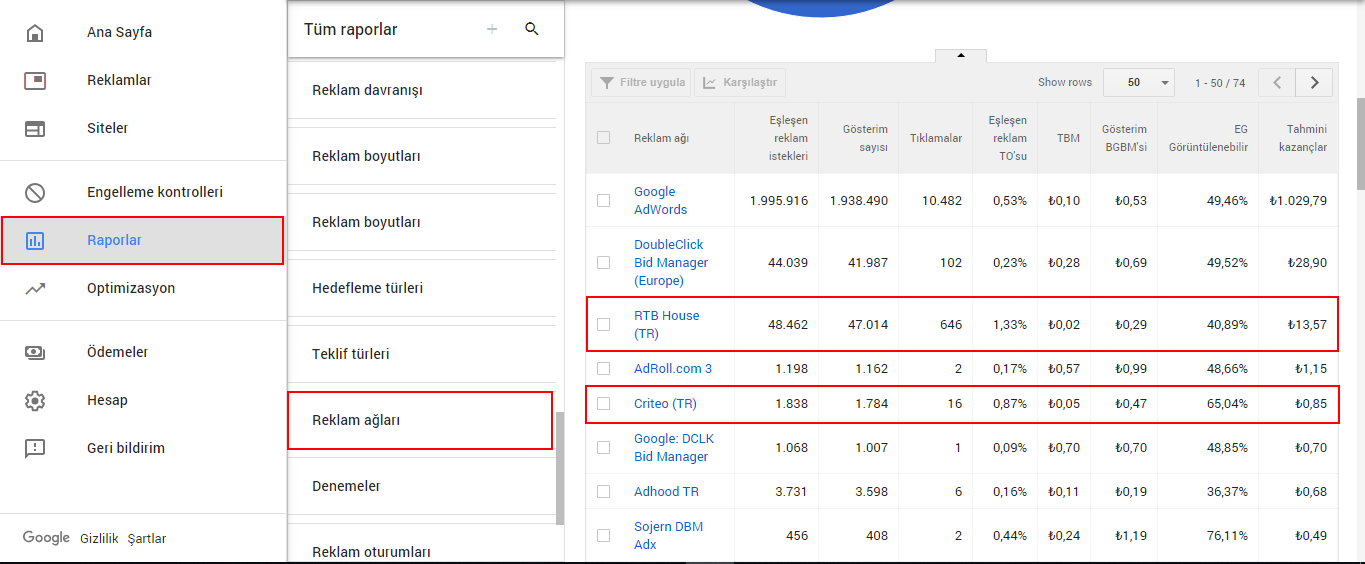The width and height of the screenshot is (1365, 564).
Task: Click the Tüm raporlar heading
Action: point(351,30)
